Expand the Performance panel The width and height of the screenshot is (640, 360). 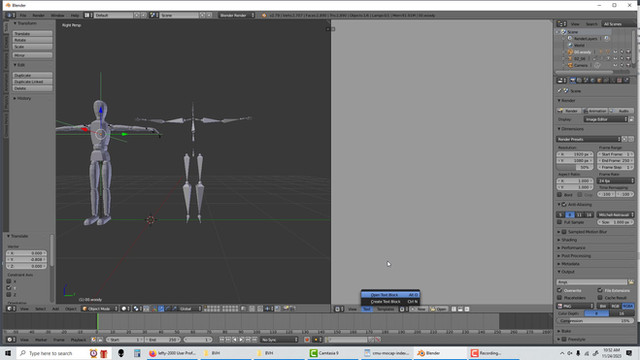click(x=573, y=248)
